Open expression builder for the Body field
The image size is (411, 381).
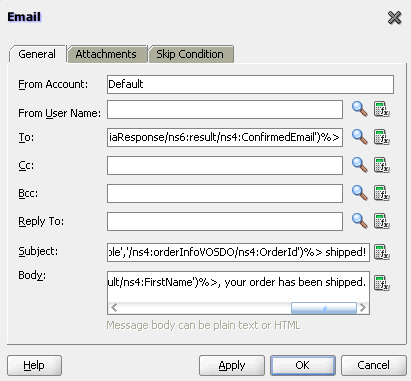coord(382,283)
